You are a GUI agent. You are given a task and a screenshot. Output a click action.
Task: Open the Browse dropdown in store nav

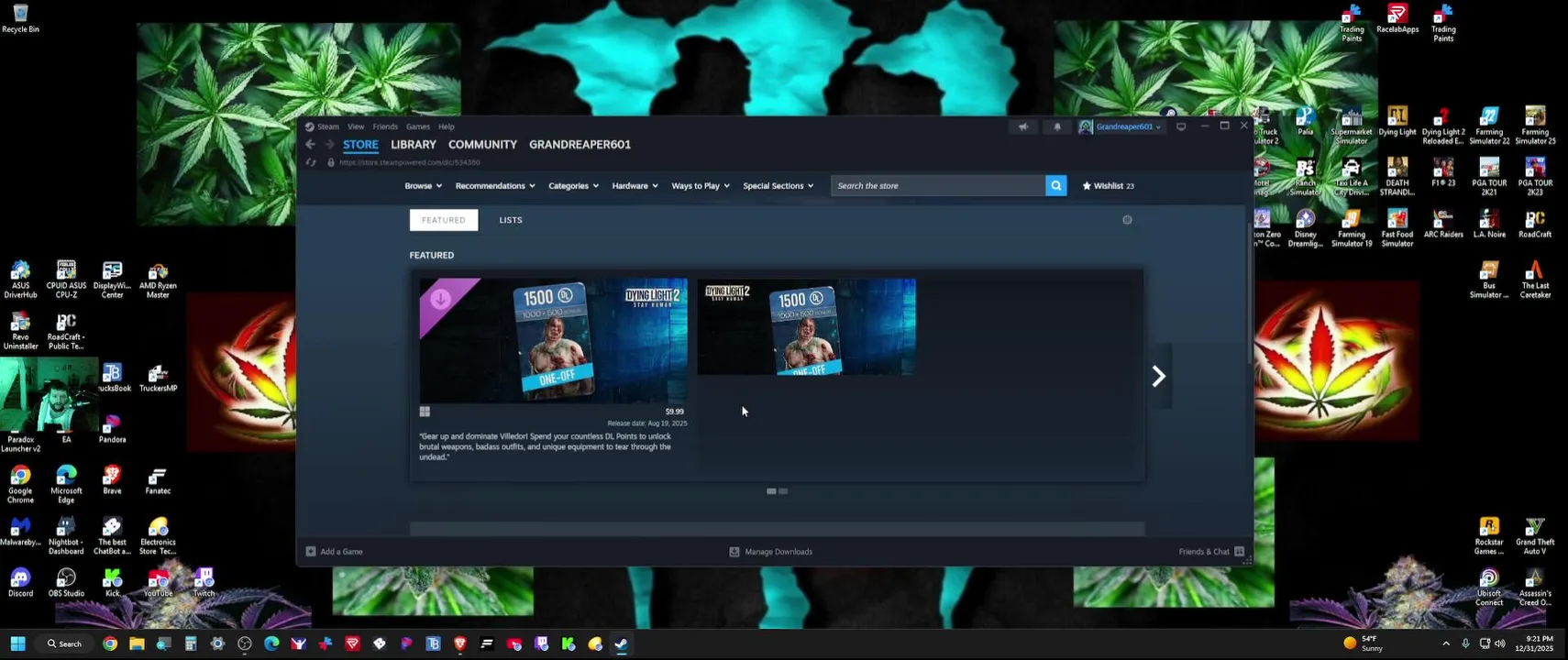424,185
